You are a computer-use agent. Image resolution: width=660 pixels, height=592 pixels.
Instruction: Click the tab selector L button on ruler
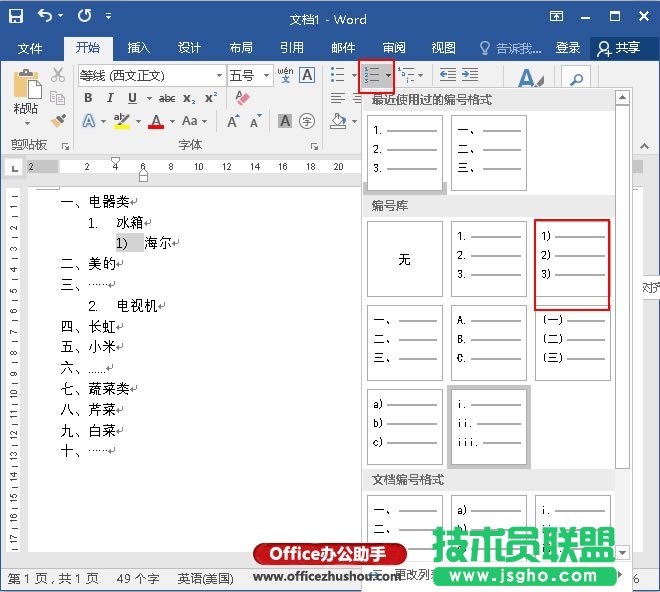pyautogui.click(x=14, y=168)
